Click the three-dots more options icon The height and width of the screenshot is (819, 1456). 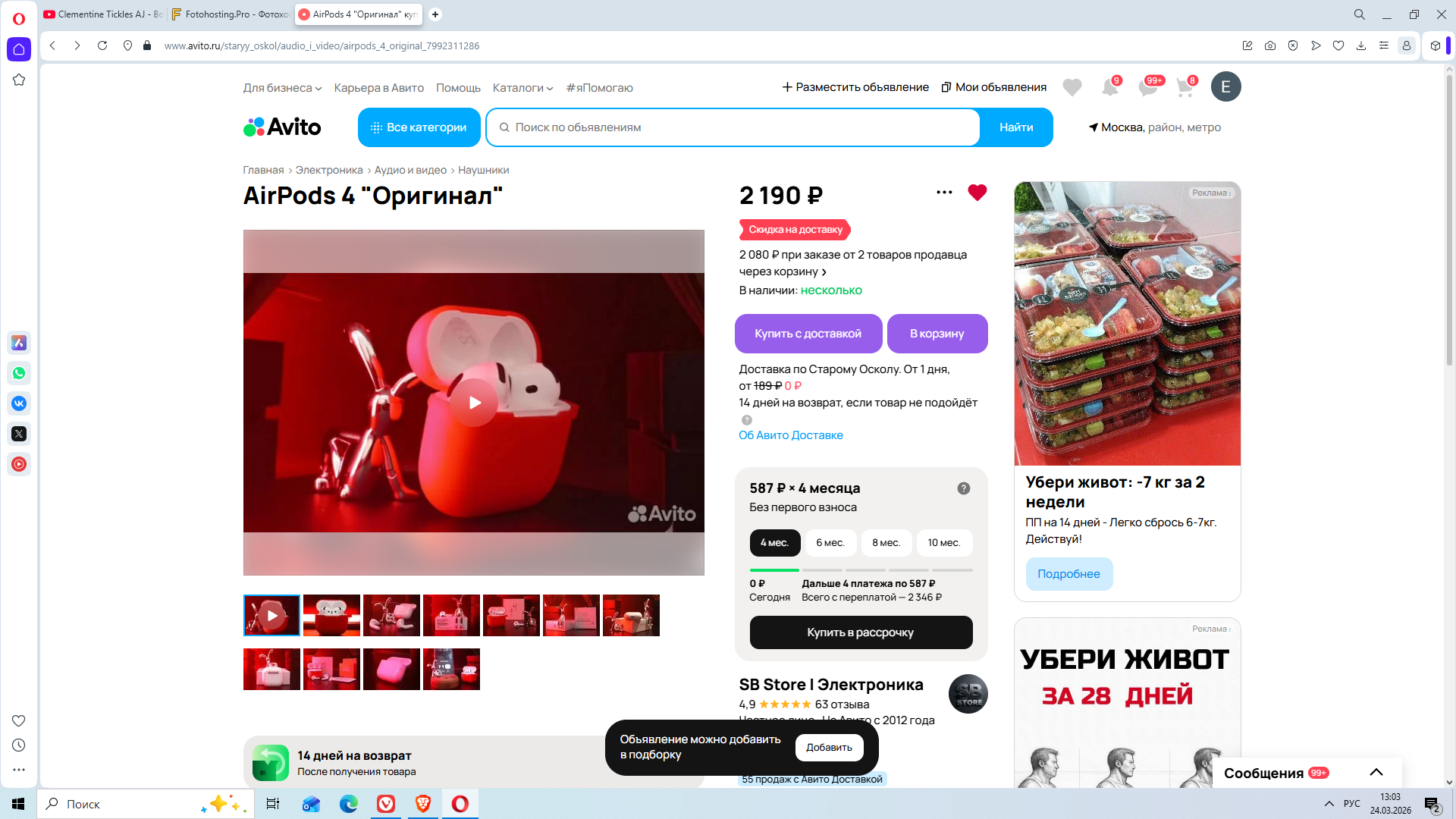coord(944,193)
